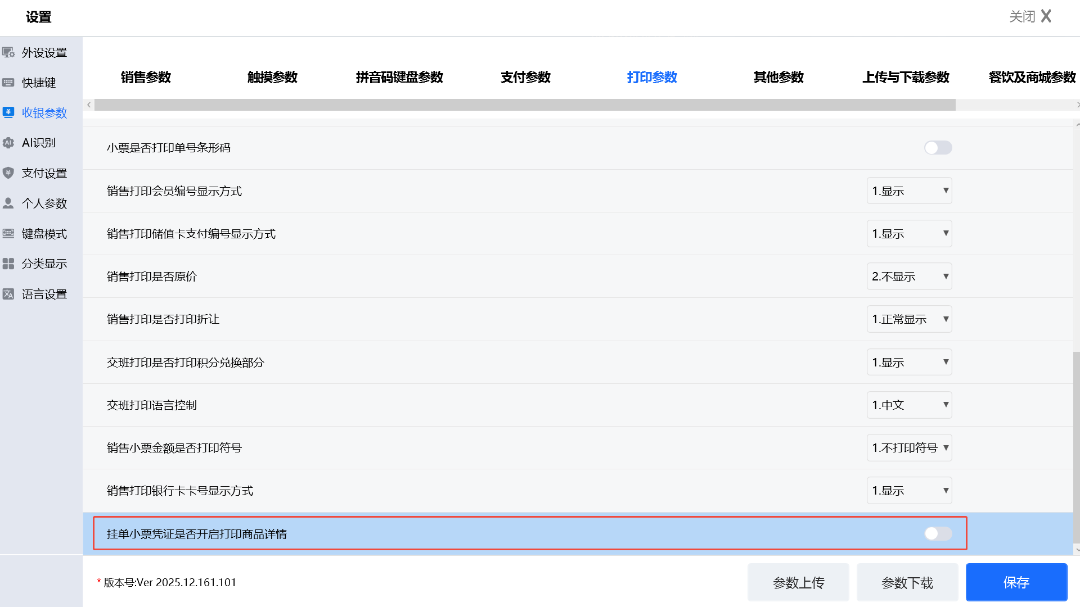Click the 语言设置 language icon
This screenshot has width=1080, height=607.
tap(9, 294)
